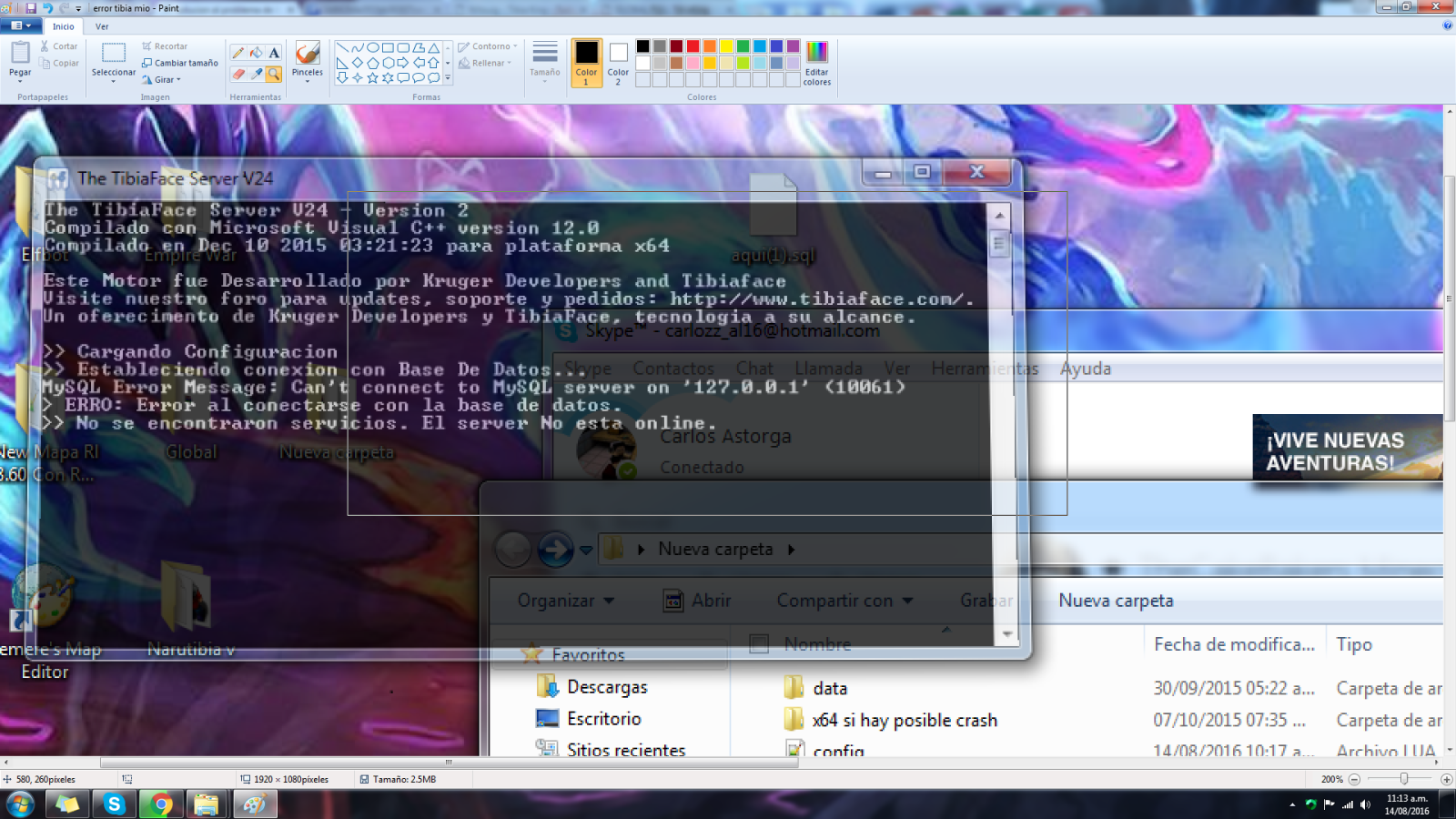Click the horizontal canvas scrollbar thumb
The width and height of the screenshot is (1456, 819).
click(x=449, y=763)
